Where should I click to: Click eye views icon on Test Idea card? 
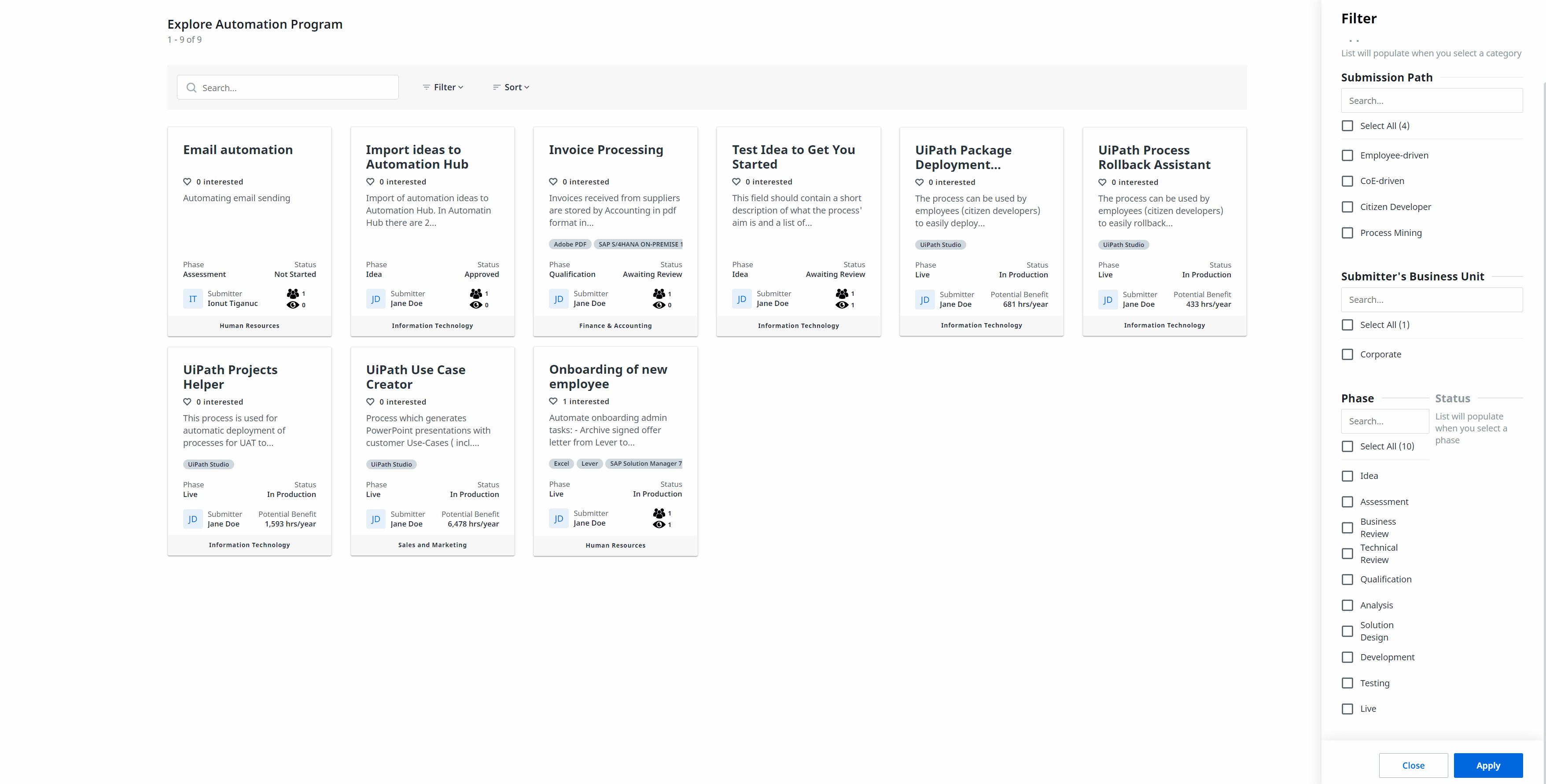tap(842, 305)
